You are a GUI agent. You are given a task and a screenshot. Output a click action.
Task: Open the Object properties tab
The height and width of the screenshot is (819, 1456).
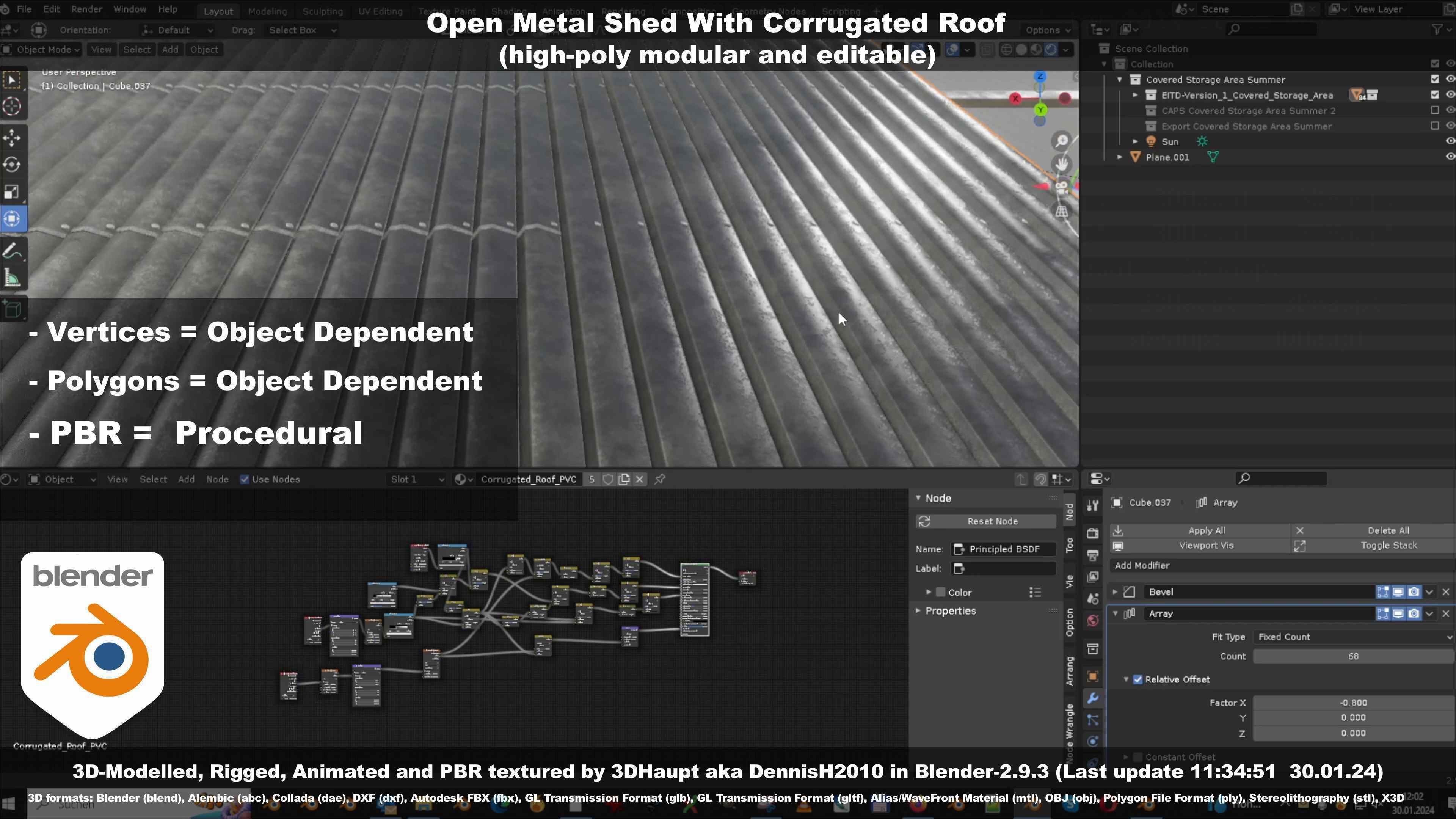[x=1092, y=676]
